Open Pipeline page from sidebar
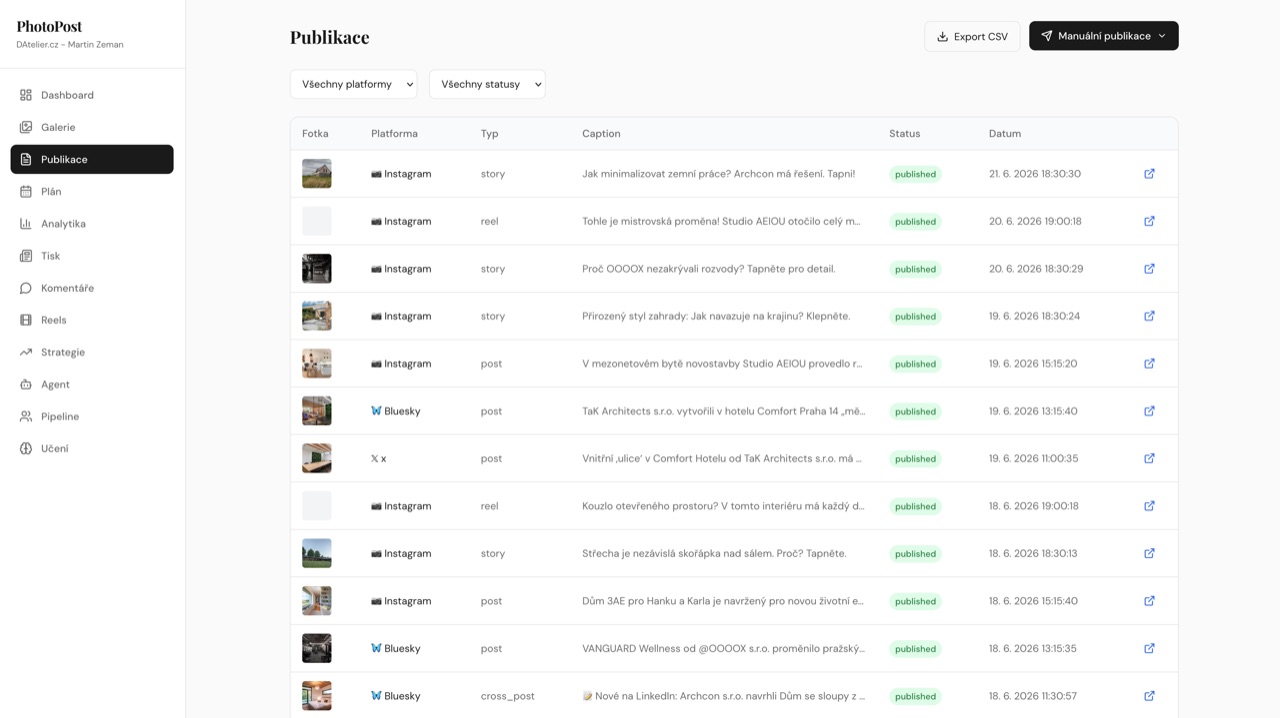 pyautogui.click(x=92, y=416)
